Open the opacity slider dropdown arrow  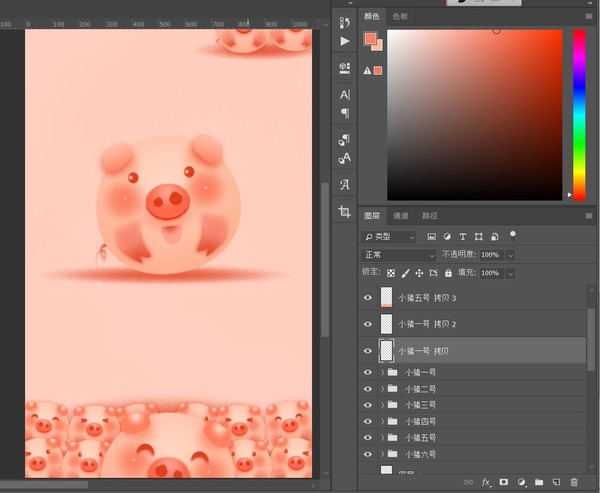point(510,255)
